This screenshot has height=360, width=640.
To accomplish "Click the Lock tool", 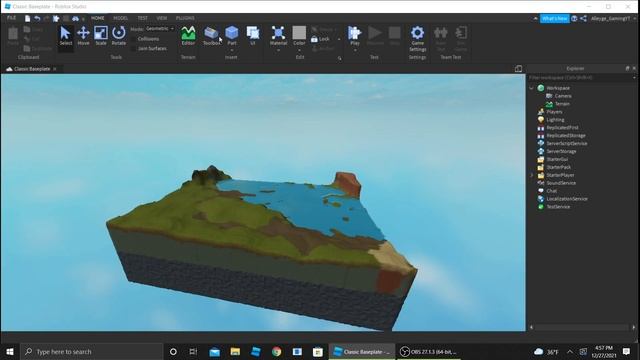I will [x=320, y=39].
